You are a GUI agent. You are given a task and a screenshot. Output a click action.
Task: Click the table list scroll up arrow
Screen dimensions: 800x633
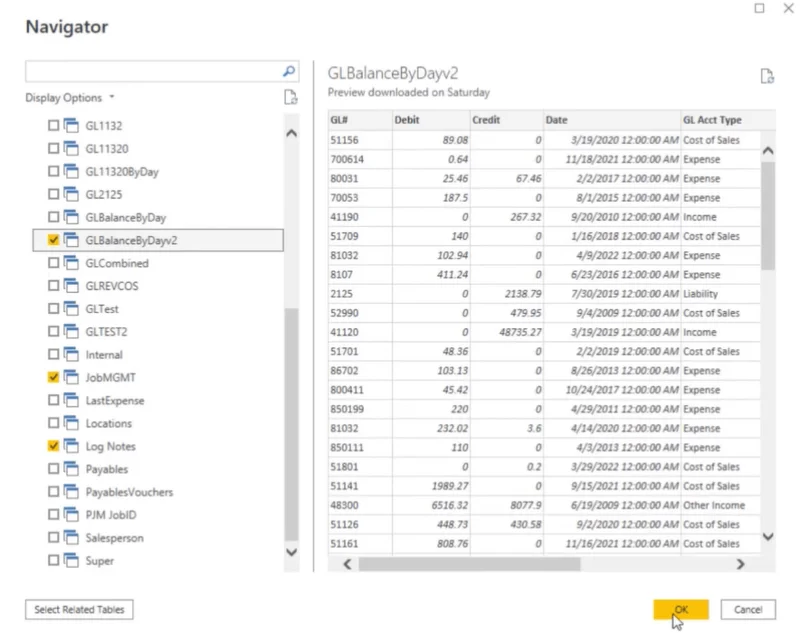coord(291,133)
